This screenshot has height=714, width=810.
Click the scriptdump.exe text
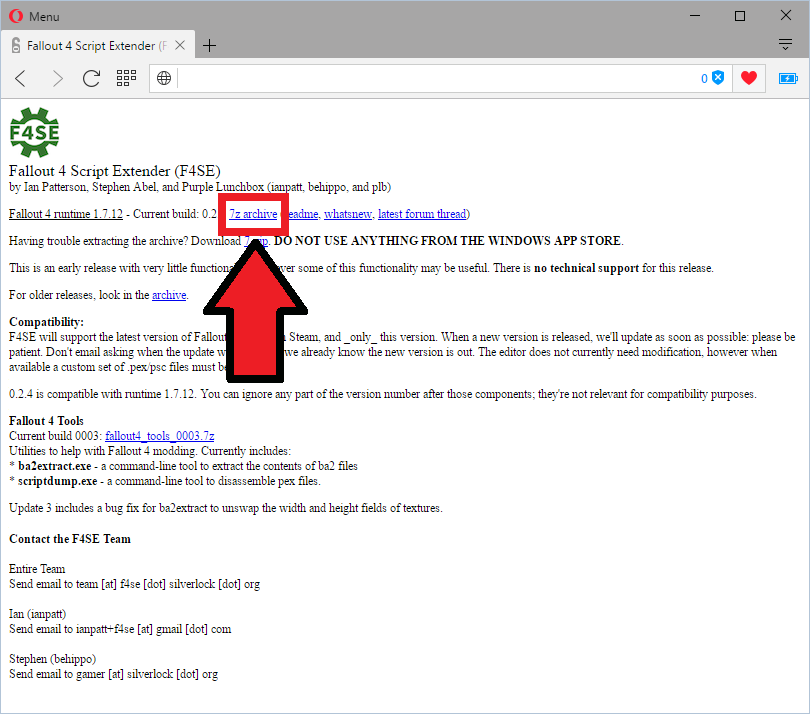[57, 481]
